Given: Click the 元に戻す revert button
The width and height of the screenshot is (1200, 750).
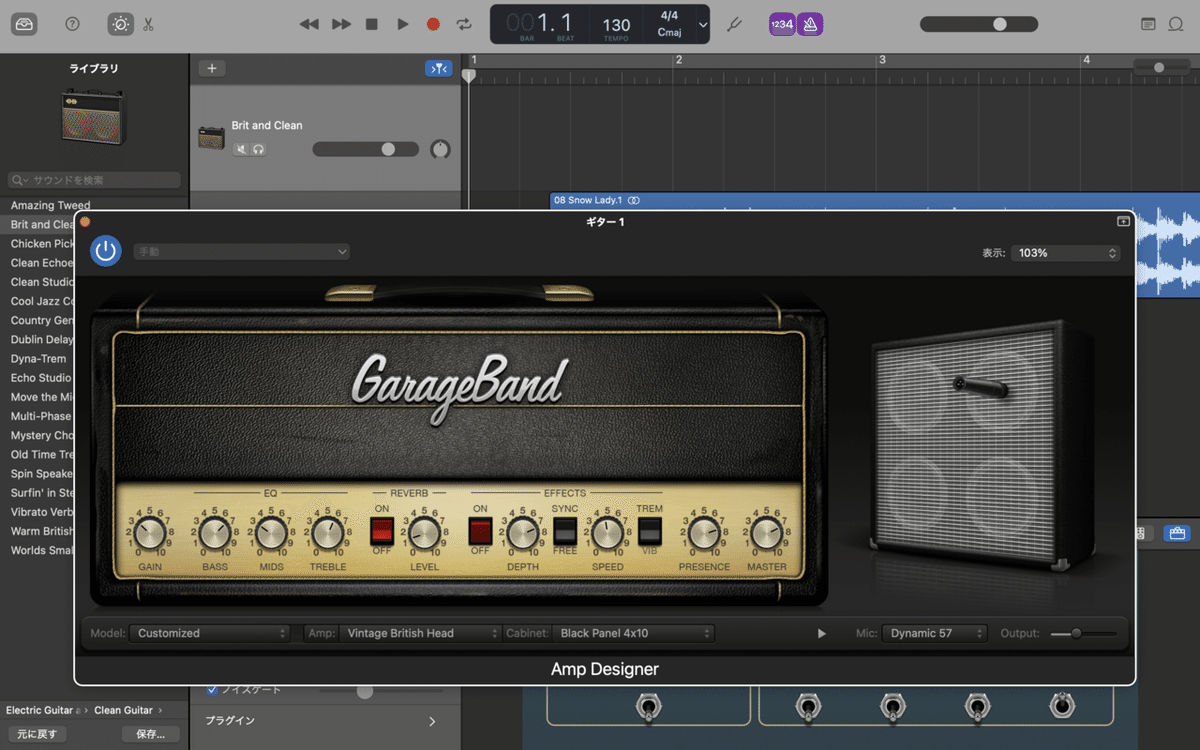Looking at the screenshot, I should point(38,734).
